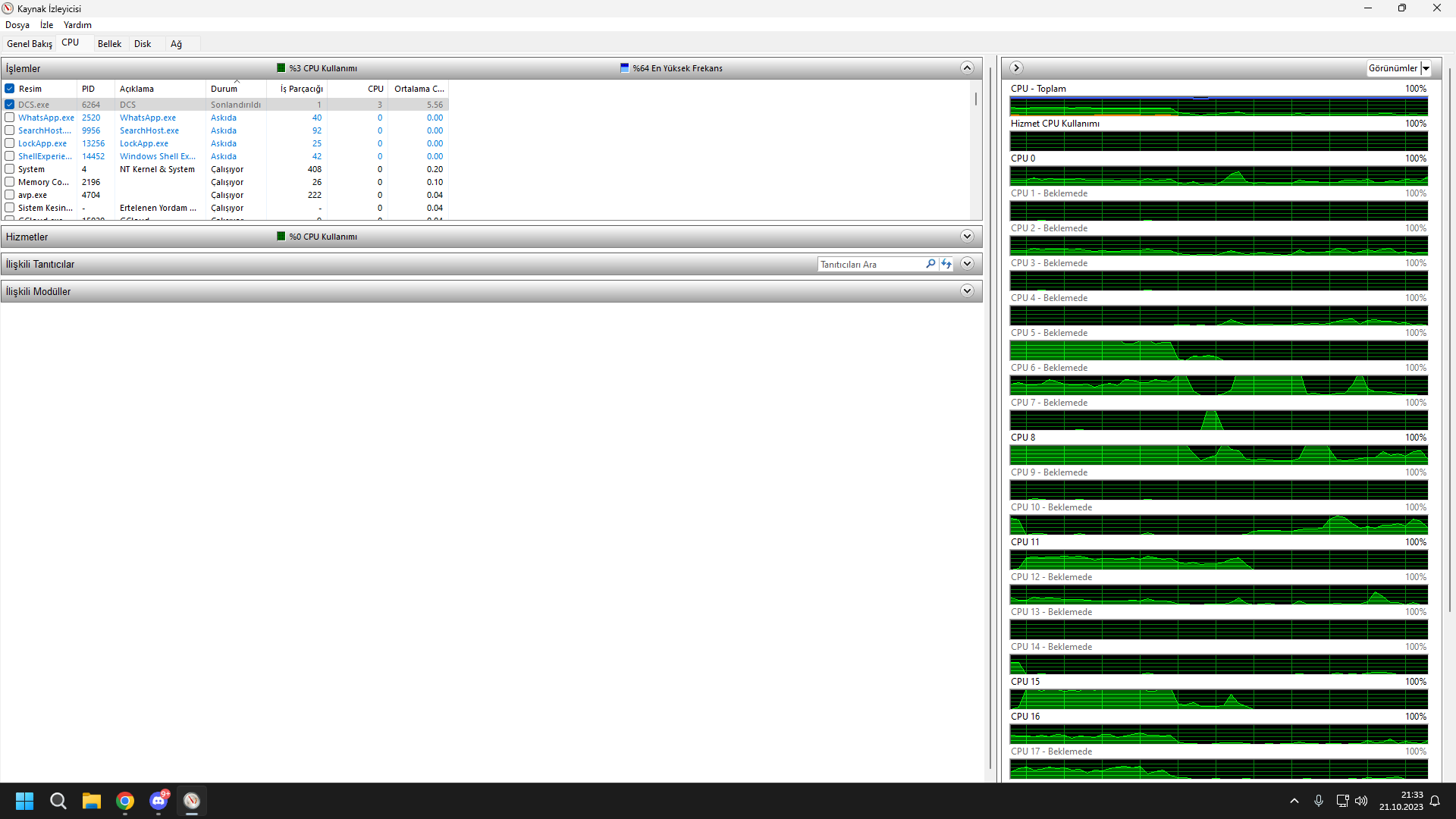Expand the İlişkili Modüller section
This screenshot has width=1456, height=819.
967,291
